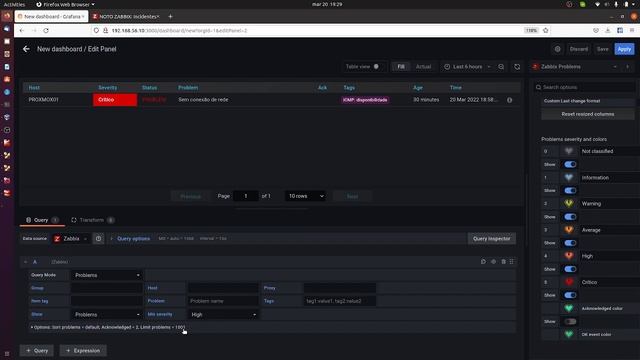Grab query A's drag handle icon
This screenshot has width=640, height=360.
tap(512, 262)
